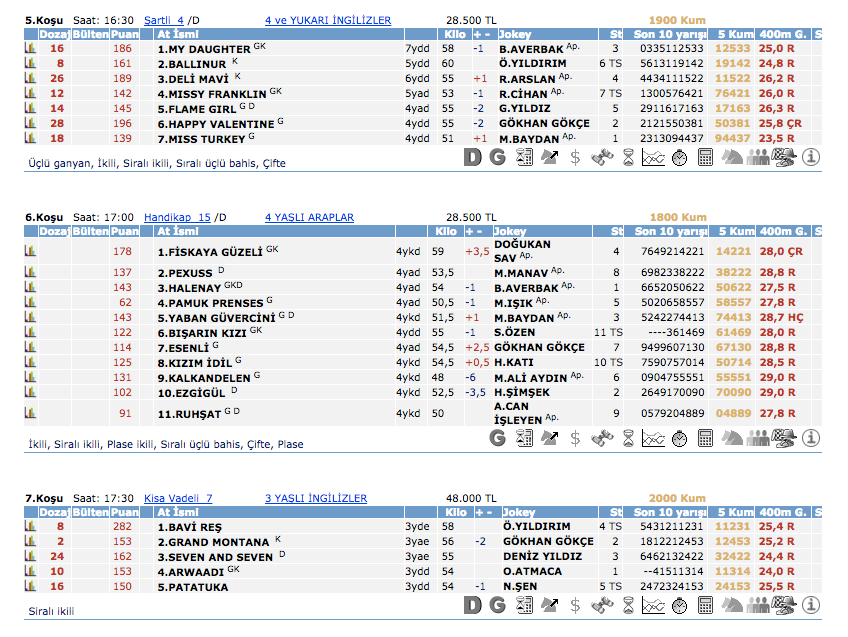The image size is (848, 637).
Task: Click the bar chart icon beside MY DAUGHTER
Action: 30,48
